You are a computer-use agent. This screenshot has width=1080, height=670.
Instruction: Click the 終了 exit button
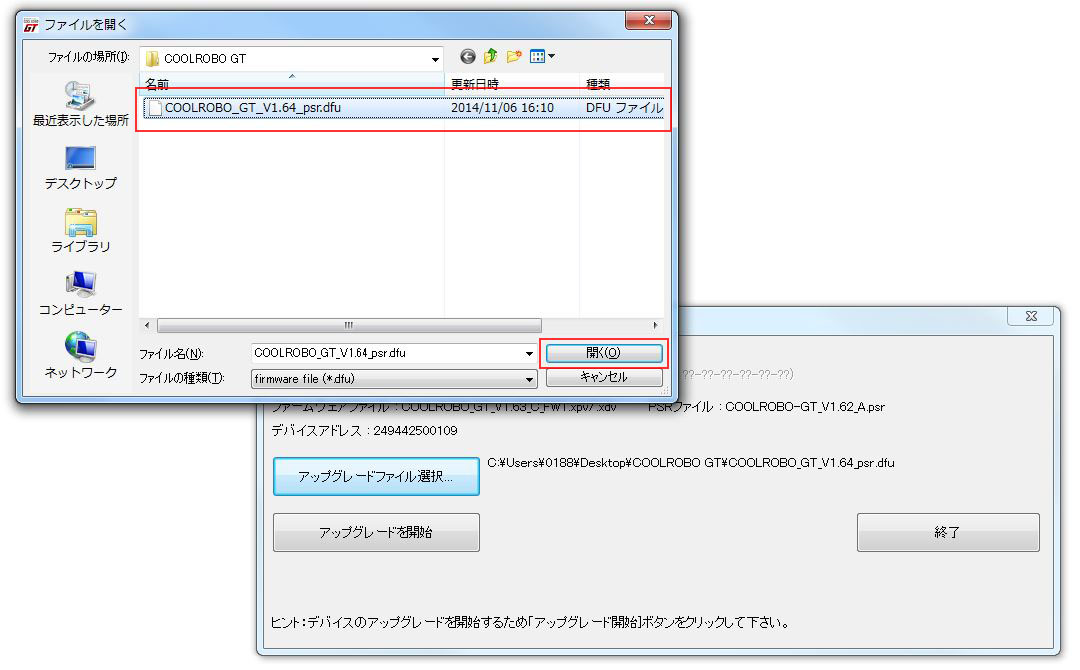(948, 532)
